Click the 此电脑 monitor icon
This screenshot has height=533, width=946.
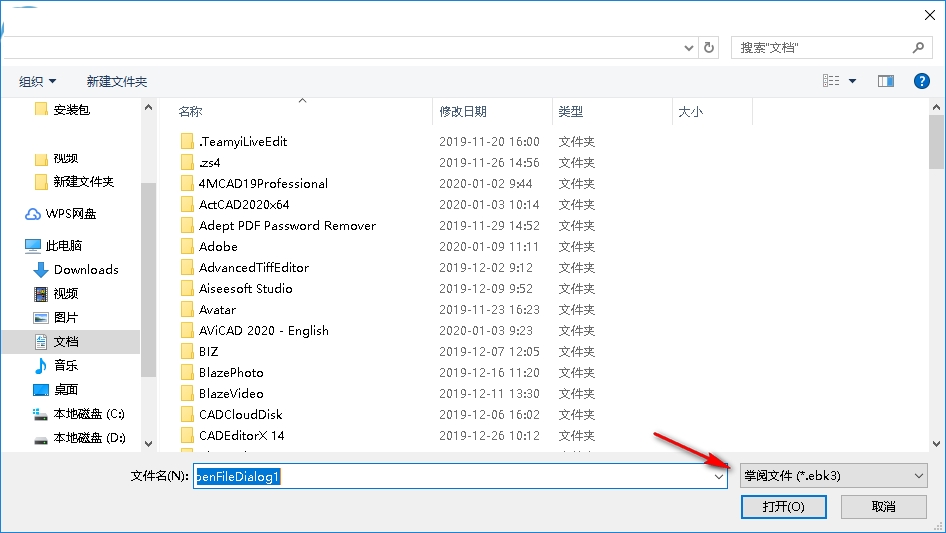(x=33, y=246)
